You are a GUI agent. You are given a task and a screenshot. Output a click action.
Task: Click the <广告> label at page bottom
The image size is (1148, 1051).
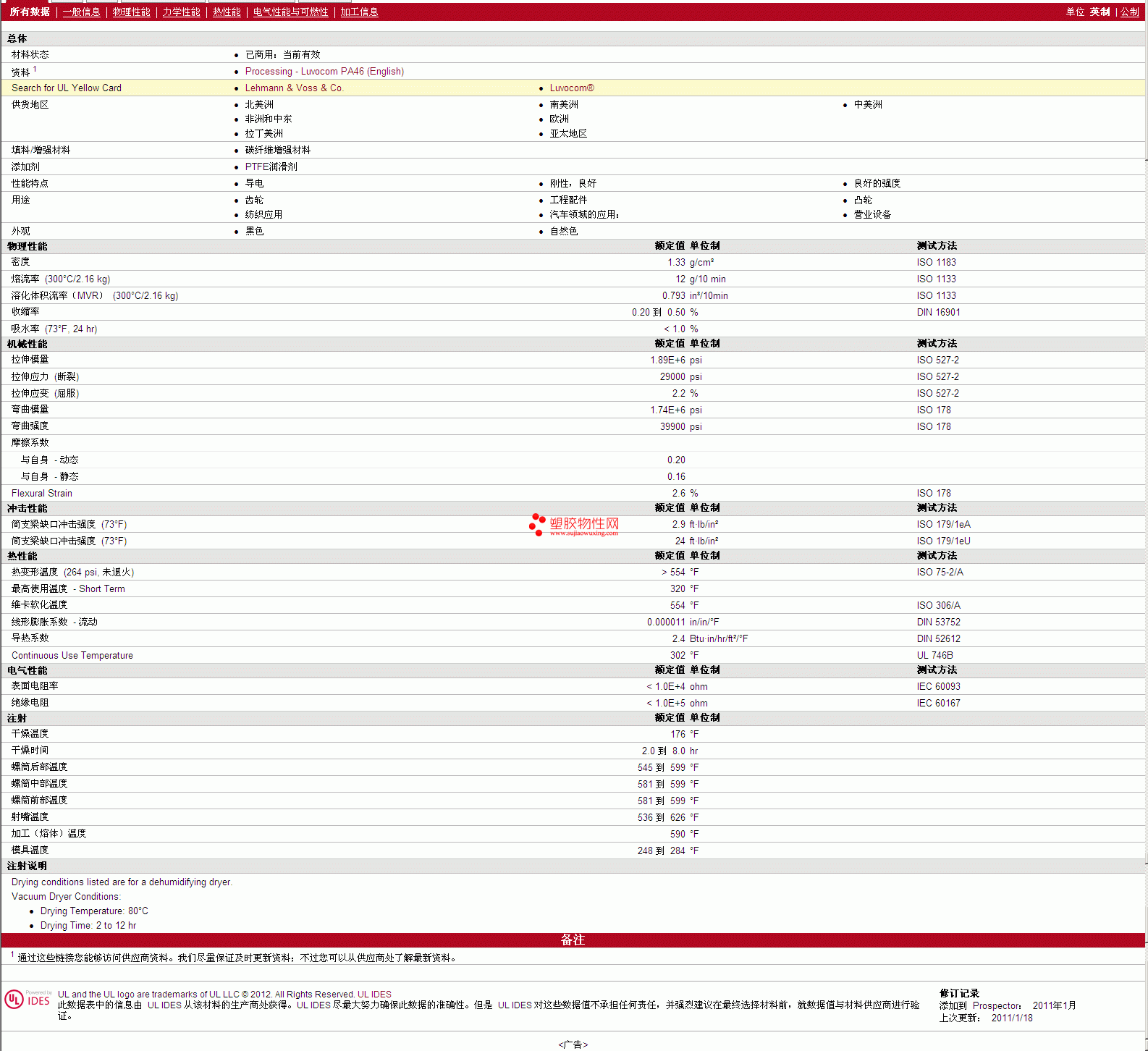pyautogui.click(x=573, y=1044)
